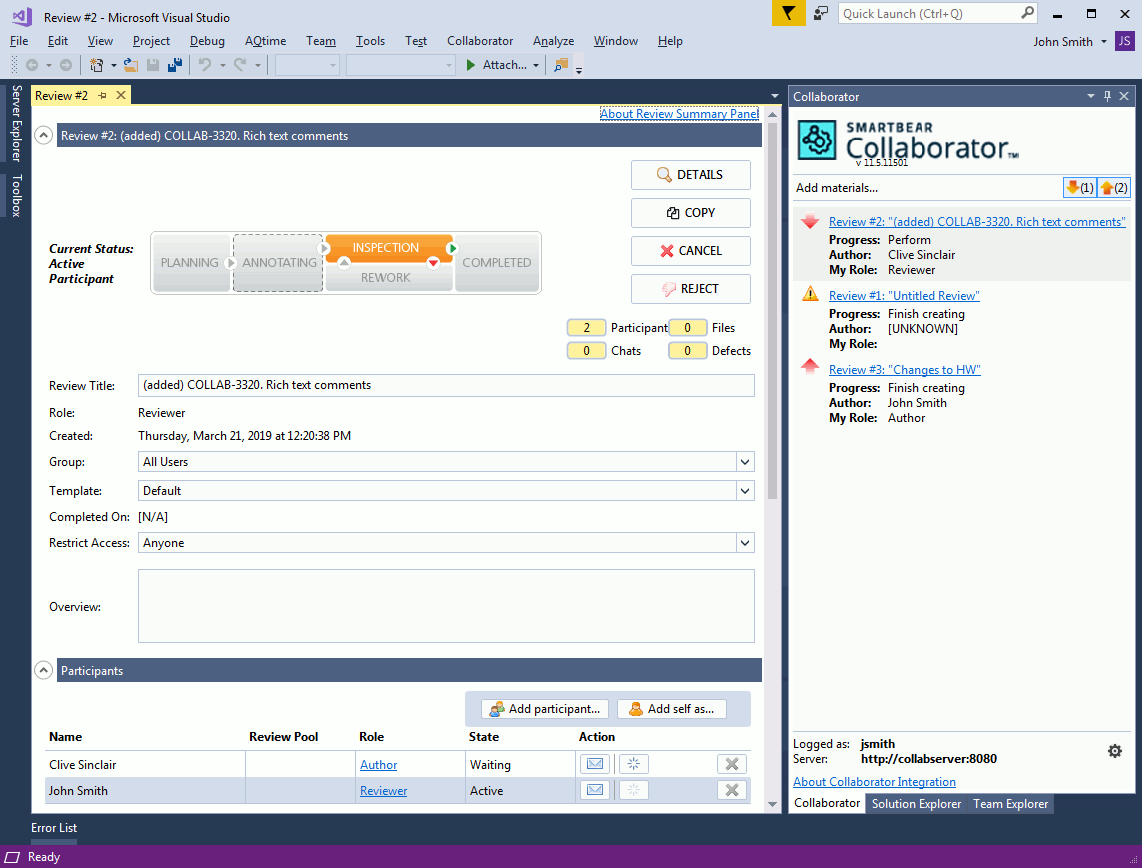Open Review #3 "Changes to HW" link
The height and width of the screenshot is (868, 1142).
904,370
